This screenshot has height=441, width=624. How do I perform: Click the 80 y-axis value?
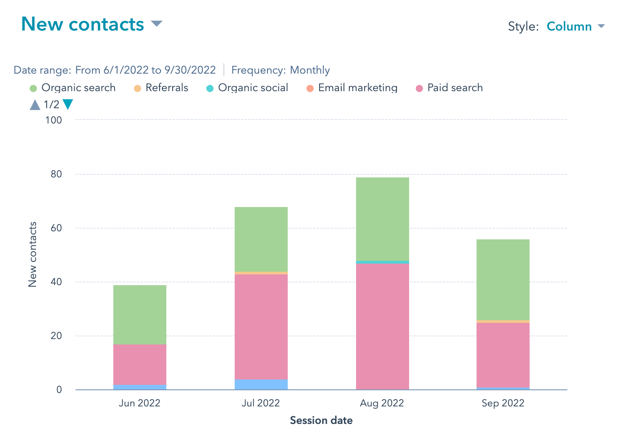(56, 174)
